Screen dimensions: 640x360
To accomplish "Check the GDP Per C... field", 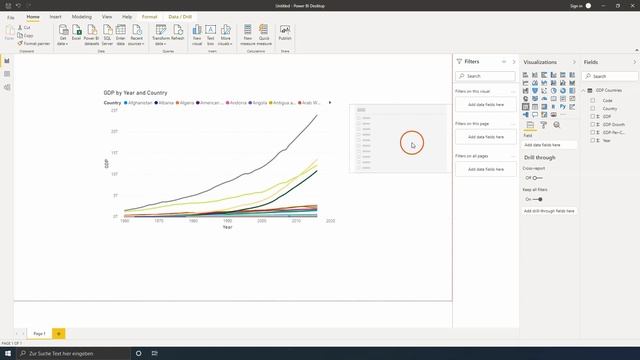I will pyautogui.click(x=593, y=132).
